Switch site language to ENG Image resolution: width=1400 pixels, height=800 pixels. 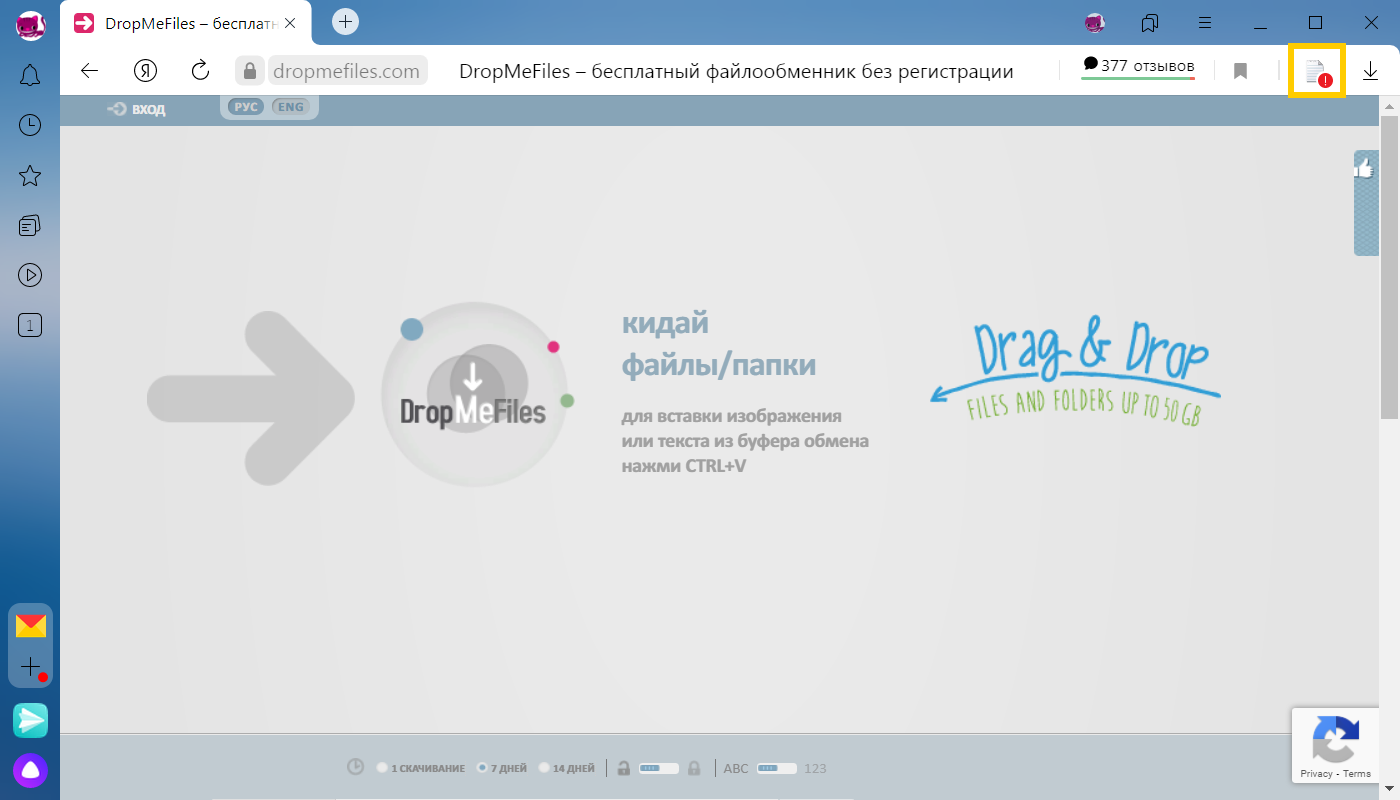[290, 107]
